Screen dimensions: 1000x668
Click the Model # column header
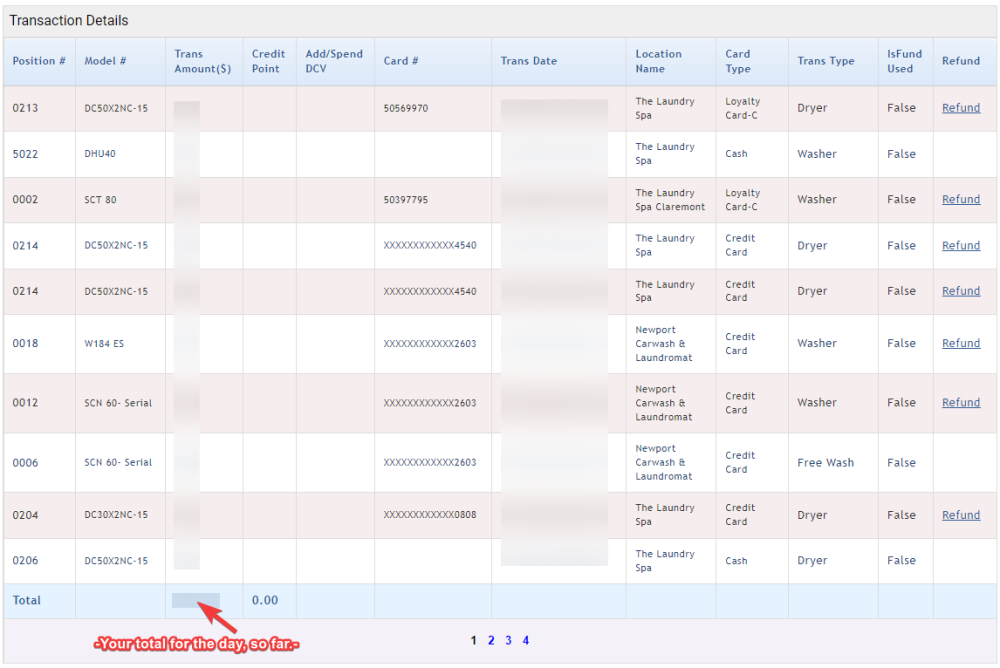pyautogui.click(x=105, y=61)
